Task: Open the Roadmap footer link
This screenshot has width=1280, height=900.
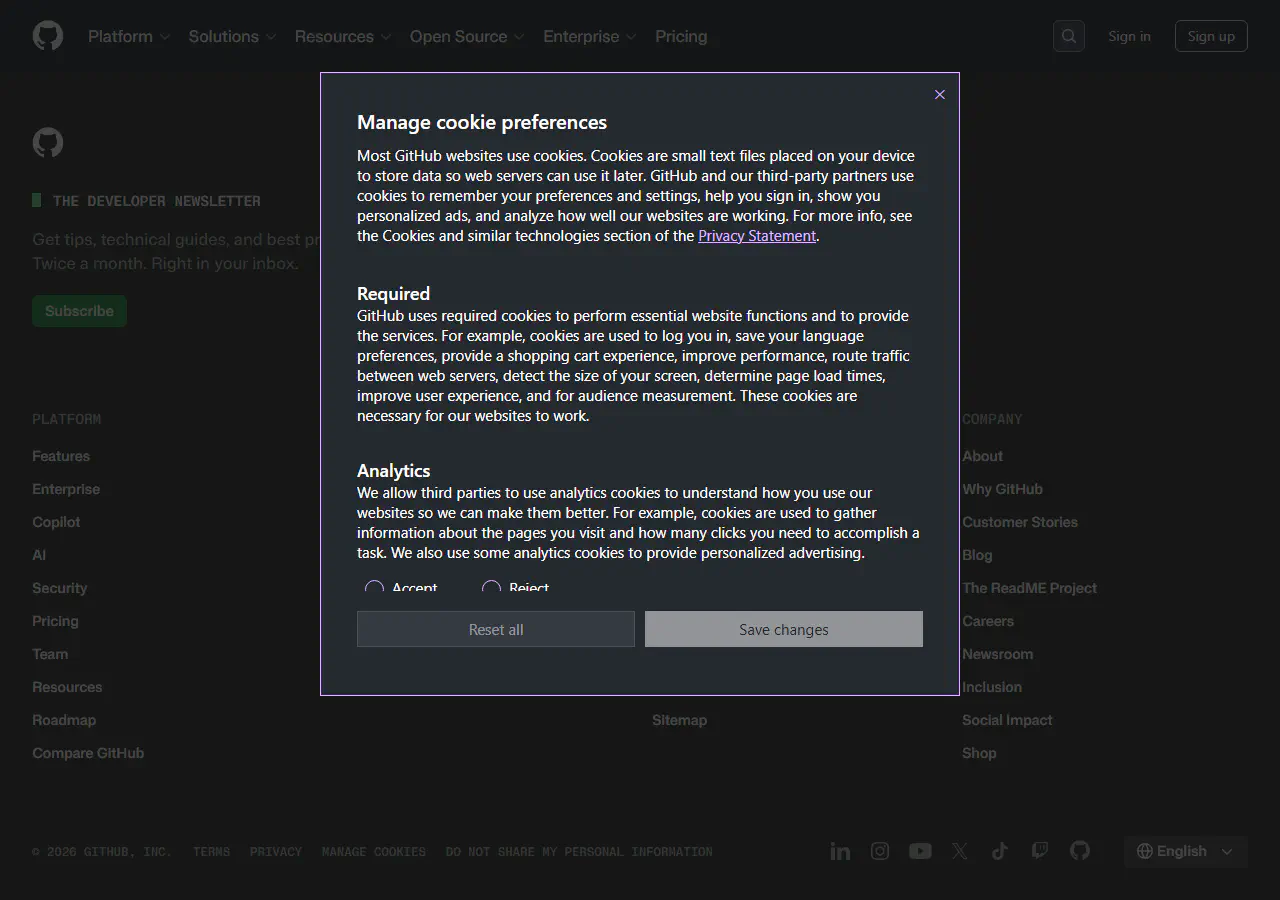Action: (x=64, y=720)
